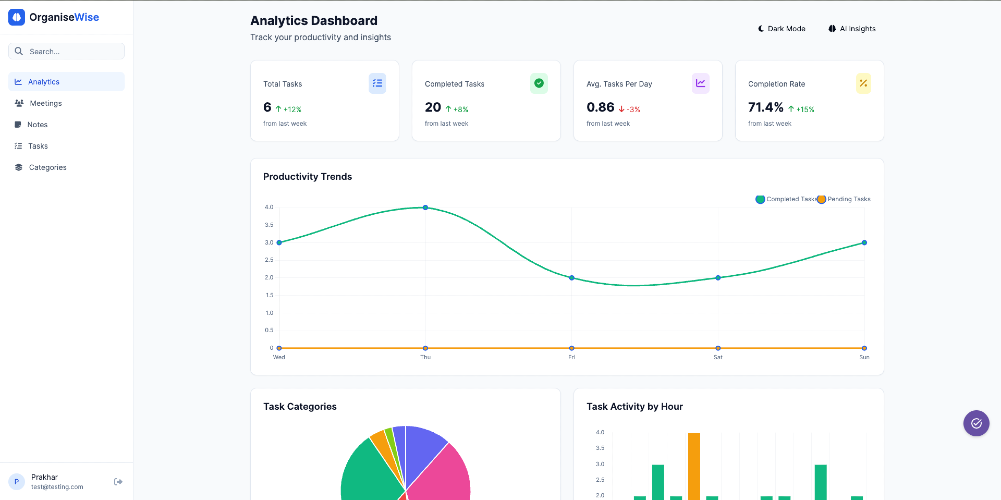The width and height of the screenshot is (1001, 500).
Task: Click the 71.4% completion rate value
Action: (x=765, y=107)
